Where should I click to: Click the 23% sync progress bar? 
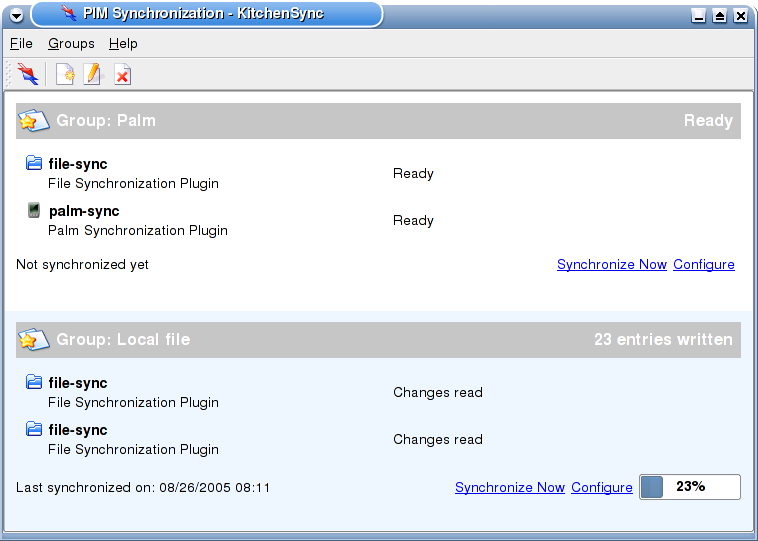(x=690, y=487)
